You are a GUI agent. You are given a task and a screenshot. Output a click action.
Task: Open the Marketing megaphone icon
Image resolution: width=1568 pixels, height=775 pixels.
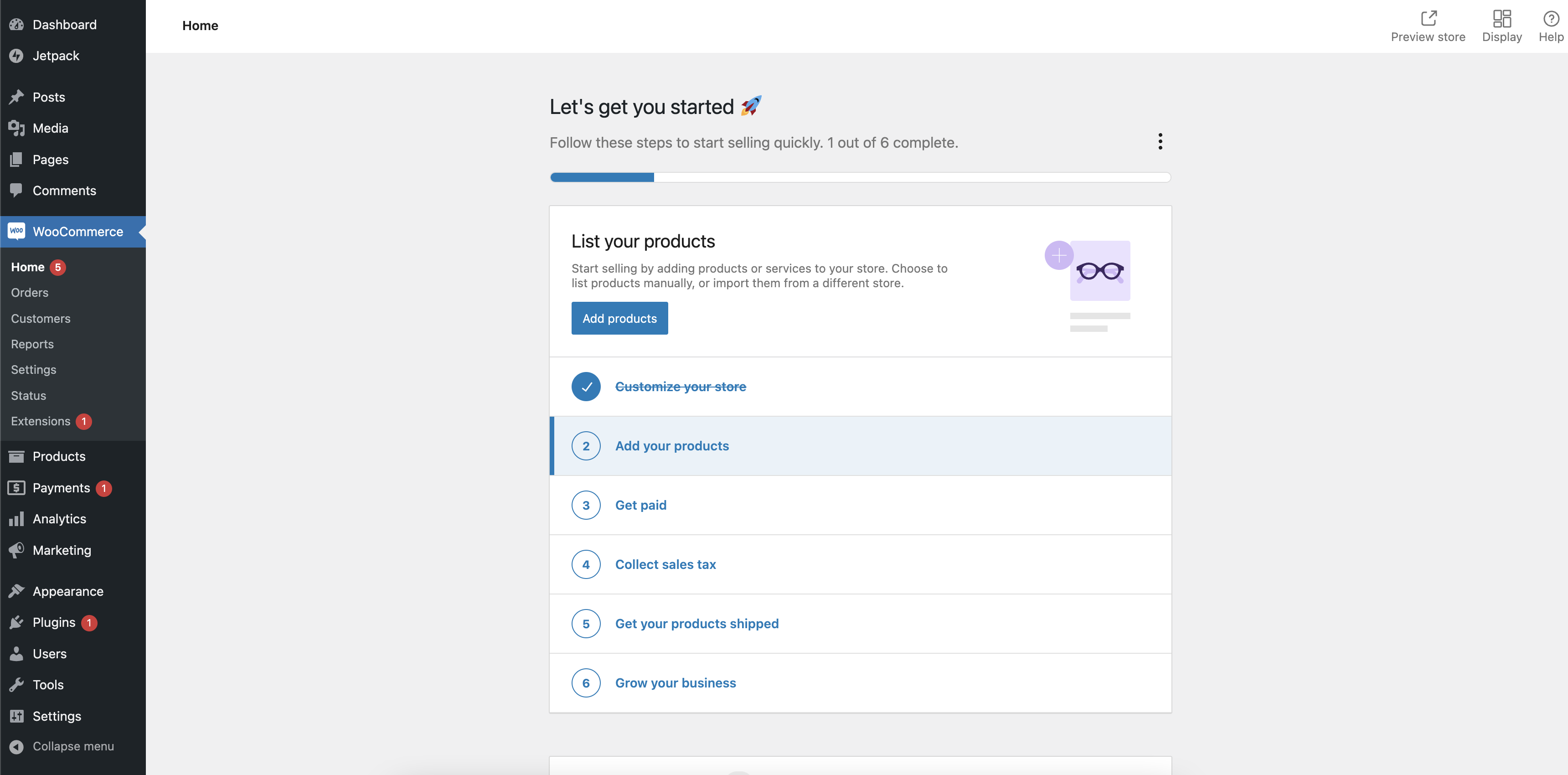(x=16, y=550)
